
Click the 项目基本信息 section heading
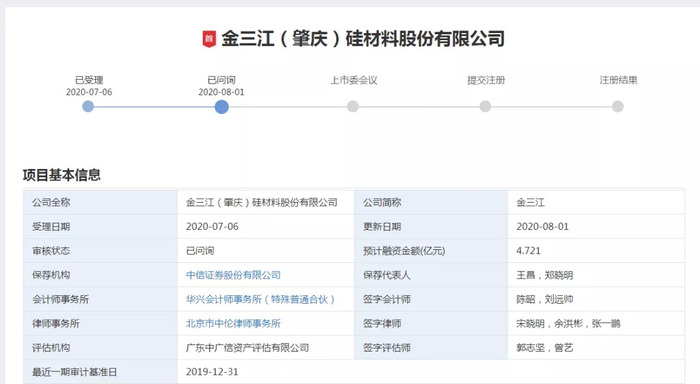[62, 175]
